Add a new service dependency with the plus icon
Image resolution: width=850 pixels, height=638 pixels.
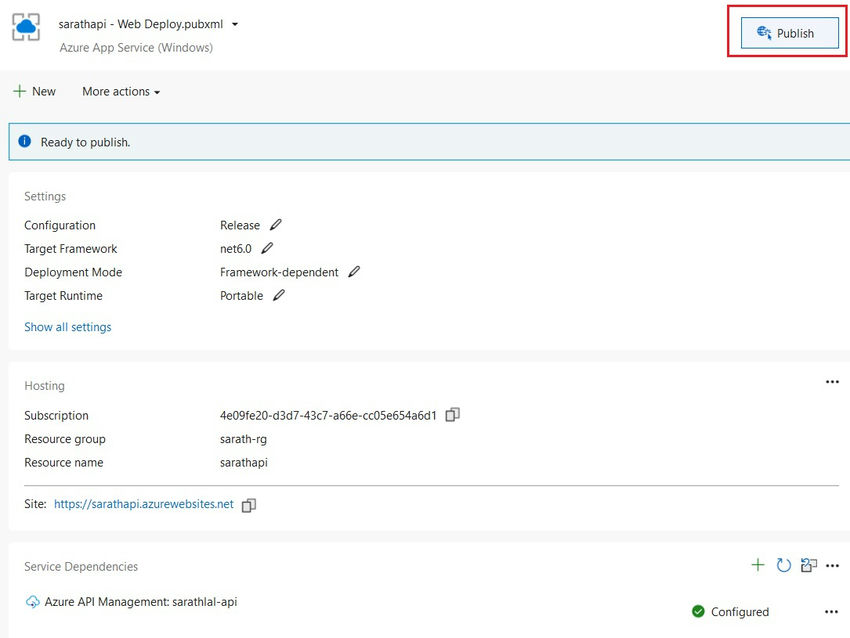pyautogui.click(x=758, y=565)
